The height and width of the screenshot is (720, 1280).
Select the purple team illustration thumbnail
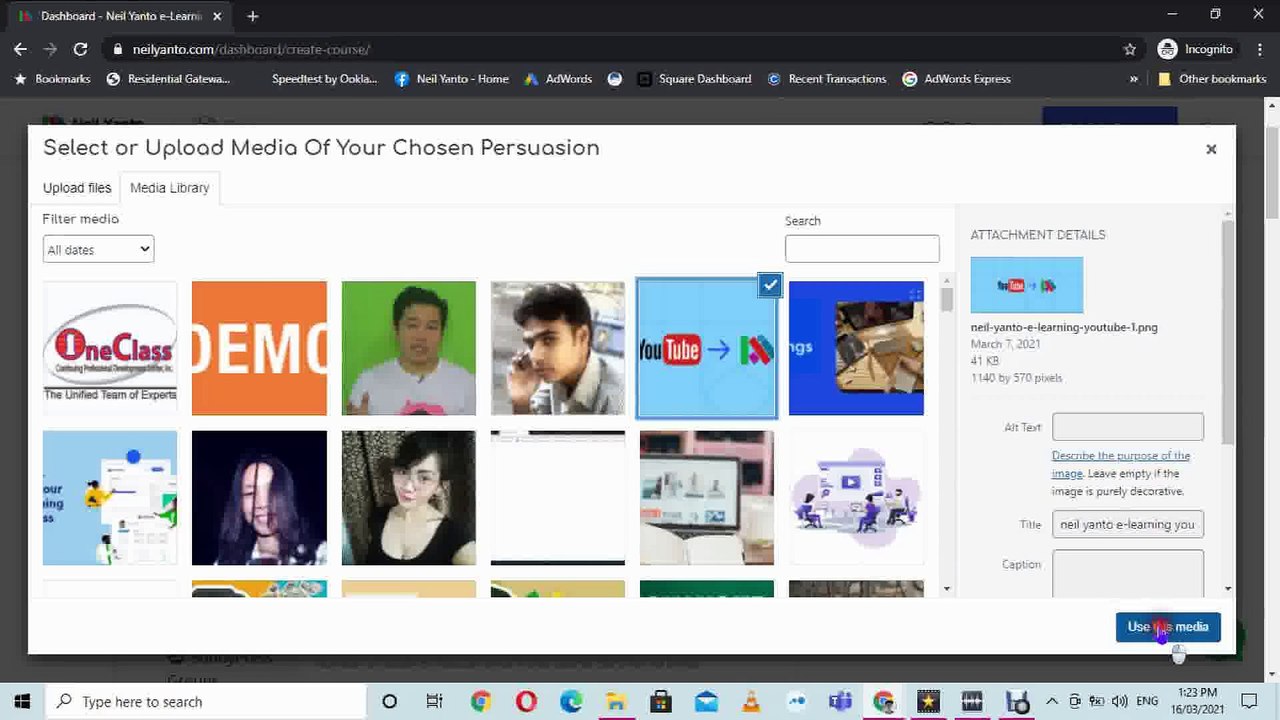[x=856, y=498]
